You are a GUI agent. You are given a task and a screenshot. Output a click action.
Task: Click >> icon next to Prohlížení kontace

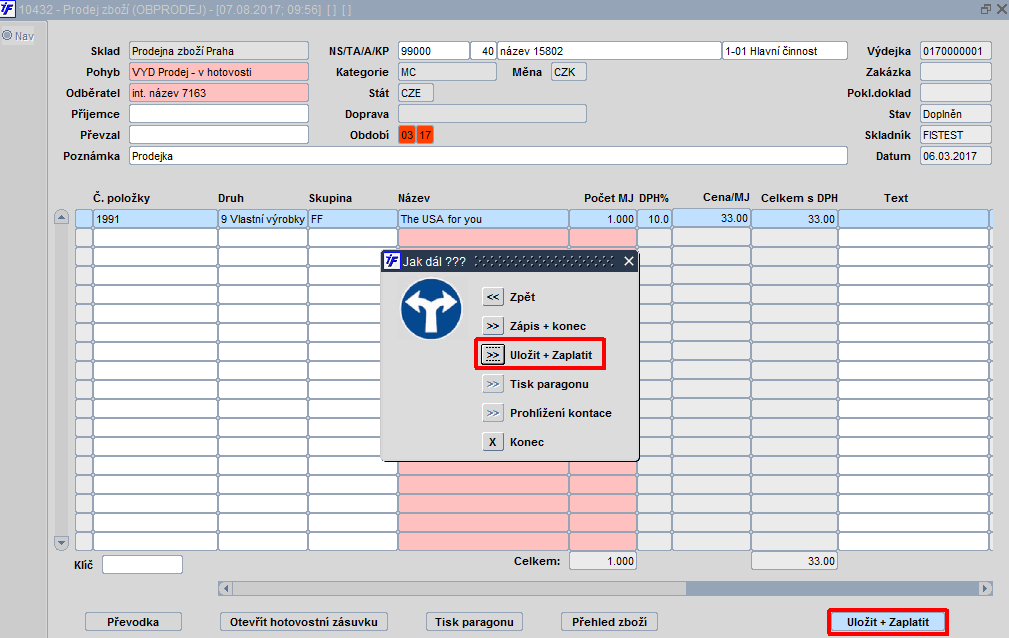click(x=492, y=413)
